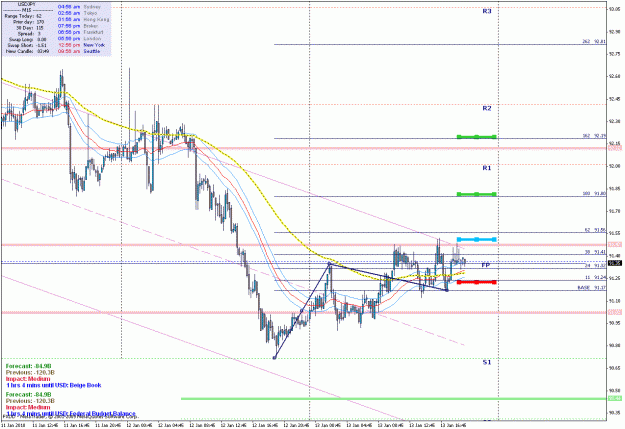The width and height of the screenshot is (625, 429).
Task: Select the red stop marker line
Action: 476,282
